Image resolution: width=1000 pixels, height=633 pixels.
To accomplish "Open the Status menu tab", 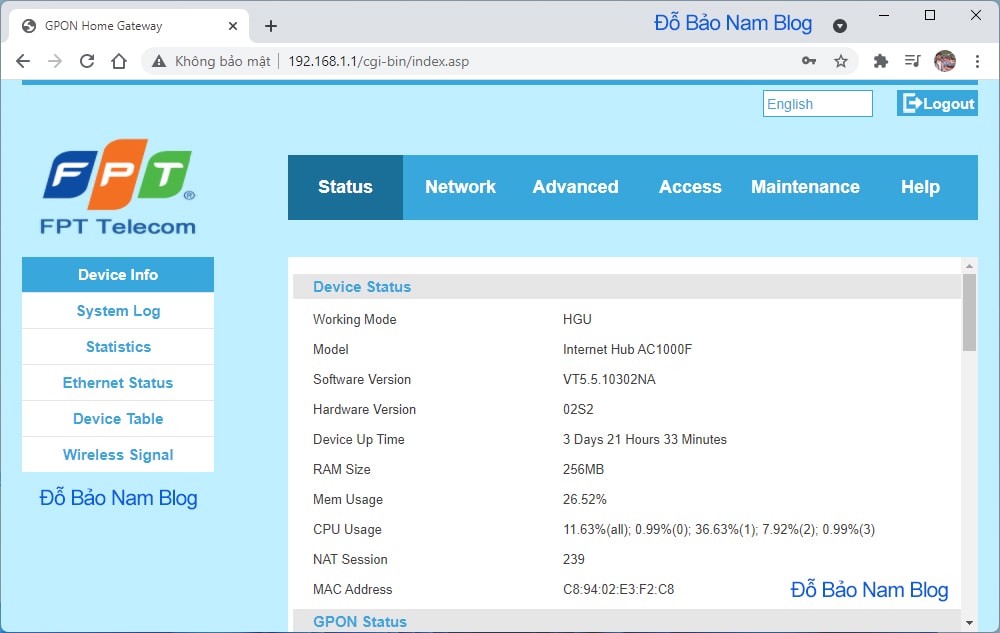I will [345, 187].
